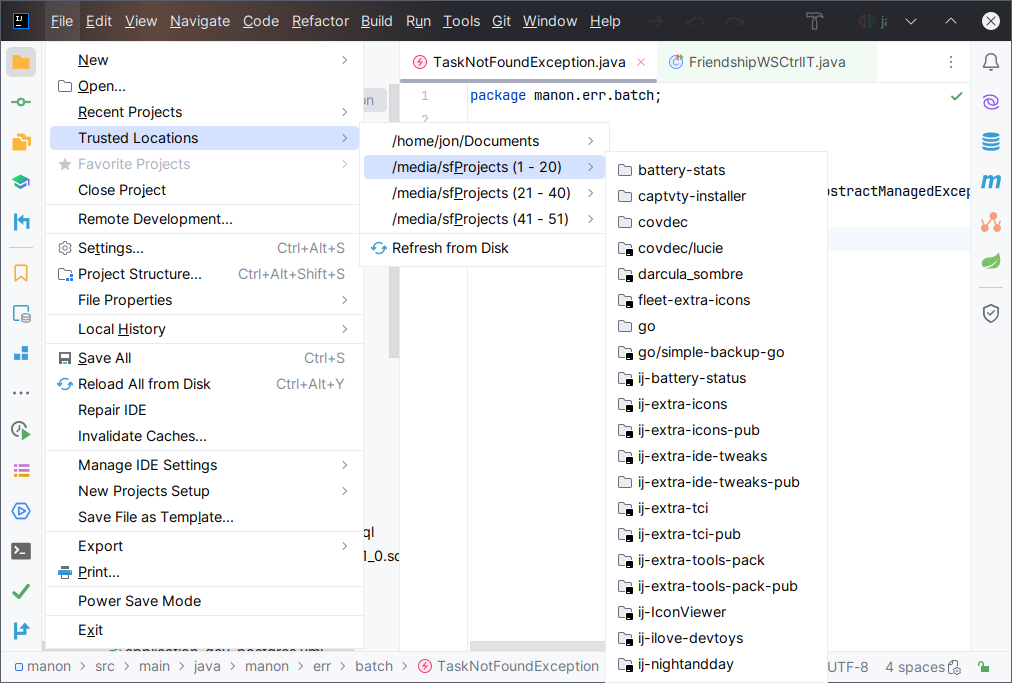Image resolution: width=1012 pixels, height=683 pixels.
Task: Click the 4 spaces indent setting
Action: [915, 667]
